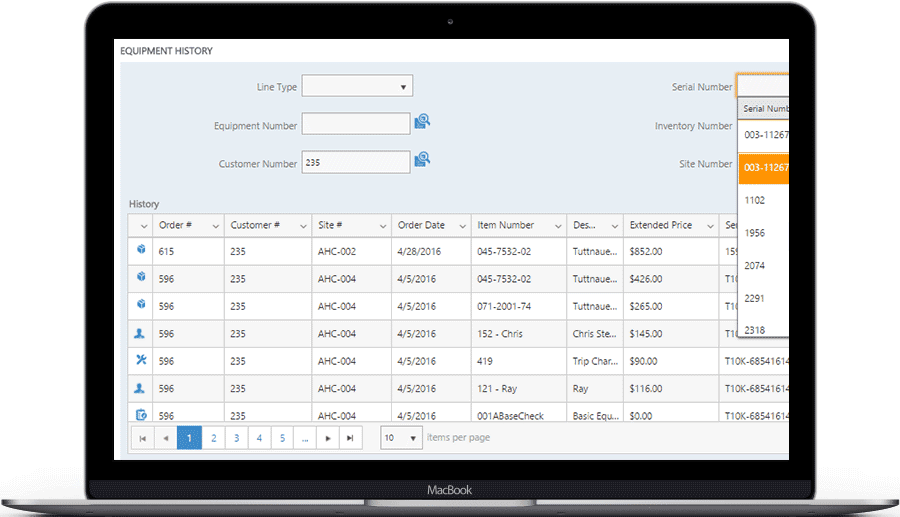This screenshot has height=517, width=900.
Task: Open the Order Date column filter menu
Action: 463,226
